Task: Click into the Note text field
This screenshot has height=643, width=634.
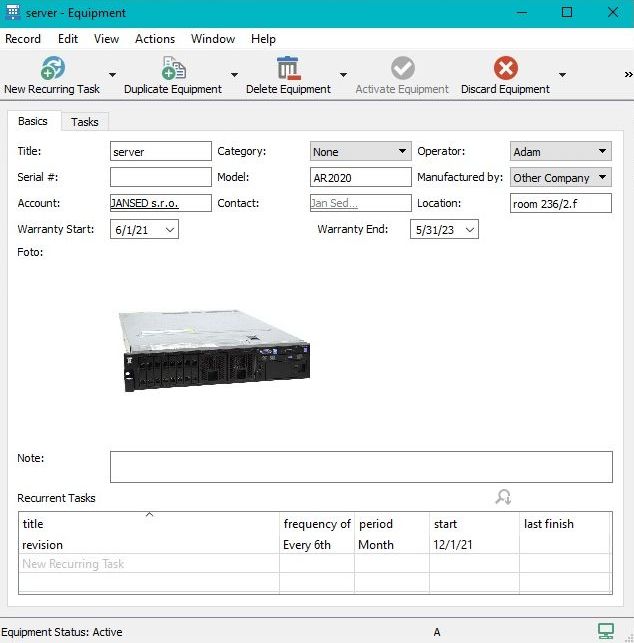Action: pyautogui.click(x=360, y=467)
